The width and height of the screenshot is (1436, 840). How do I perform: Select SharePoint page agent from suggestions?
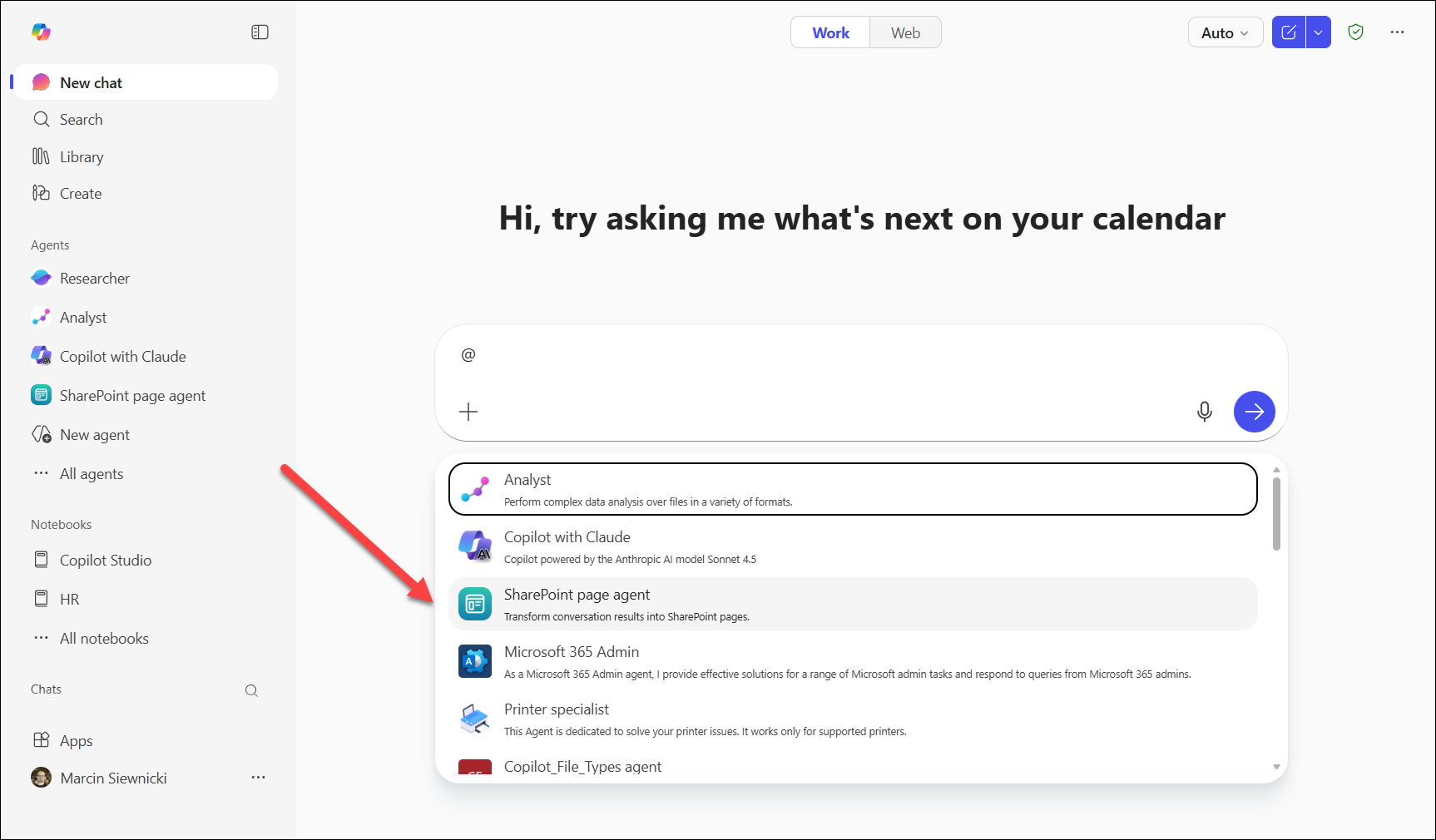(x=852, y=604)
